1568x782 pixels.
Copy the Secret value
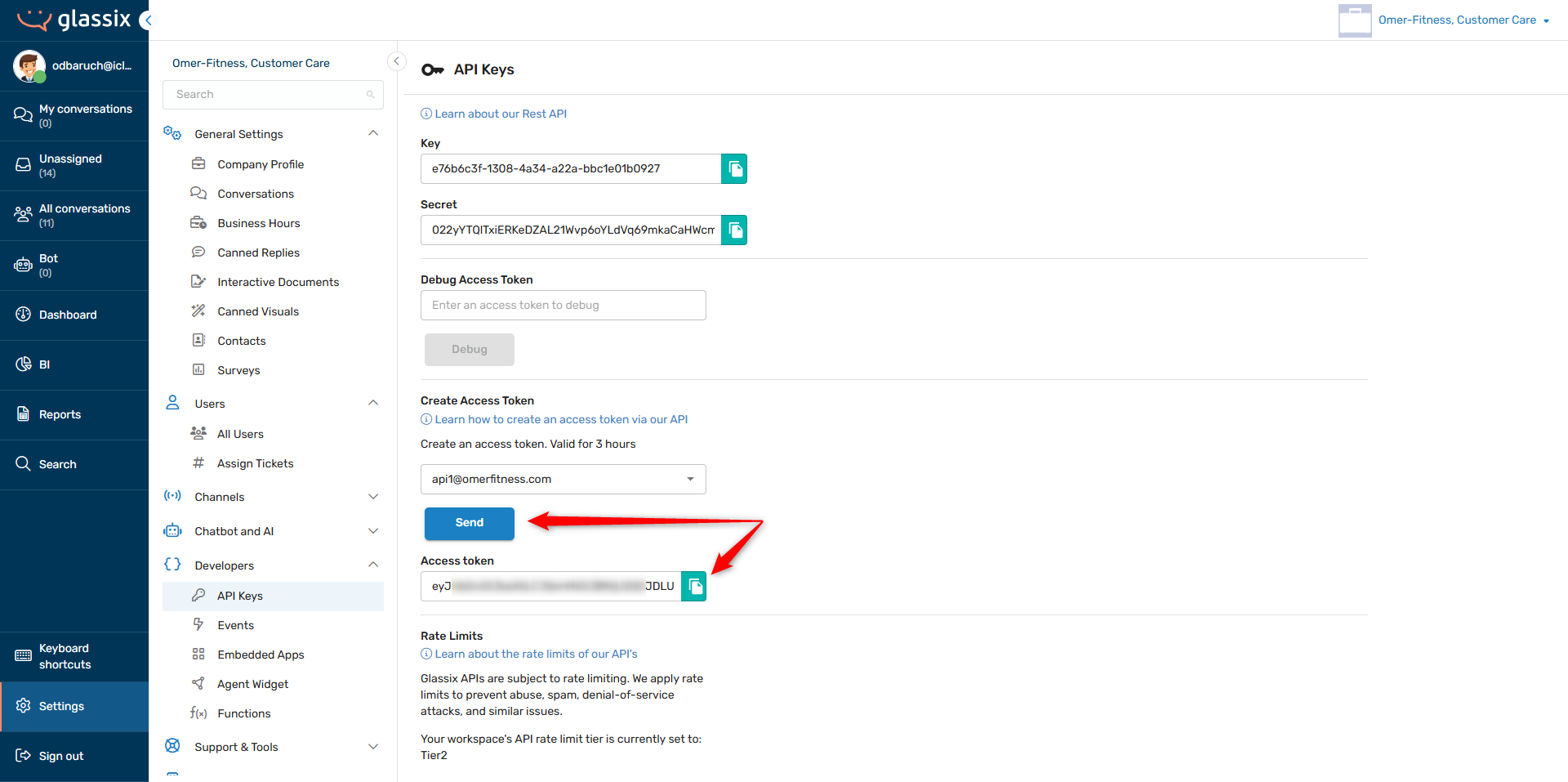734,230
